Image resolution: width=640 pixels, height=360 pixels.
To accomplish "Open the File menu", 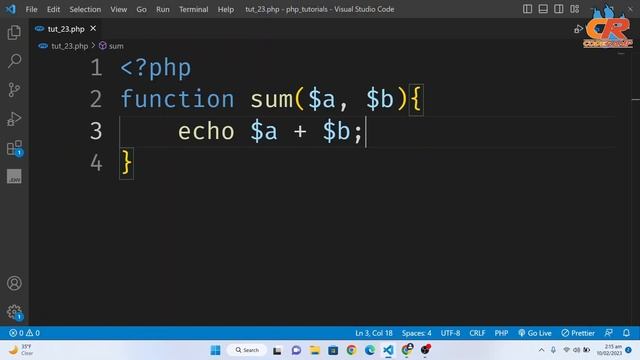I will click(x=31, y=9).
